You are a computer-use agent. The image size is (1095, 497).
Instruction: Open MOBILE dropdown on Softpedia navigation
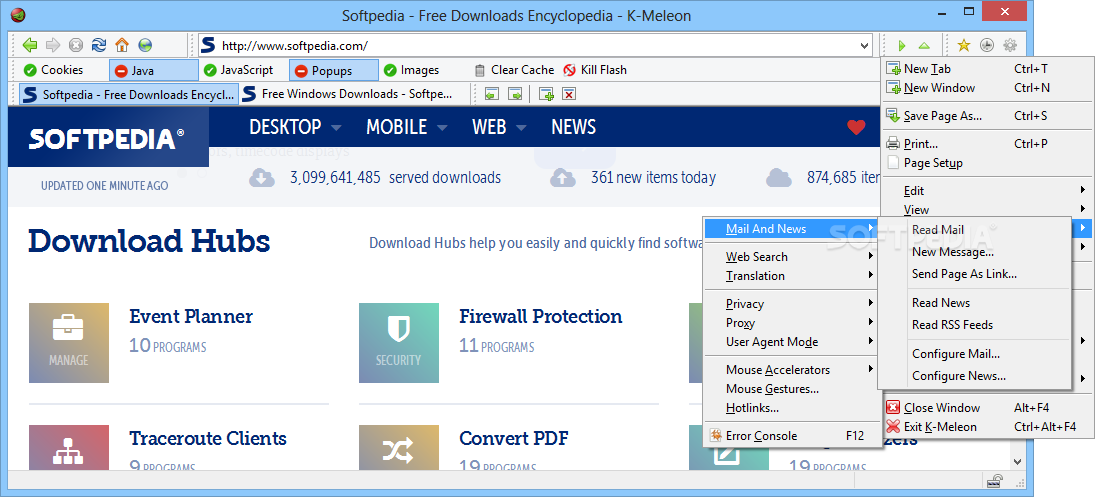coord(407,127)
